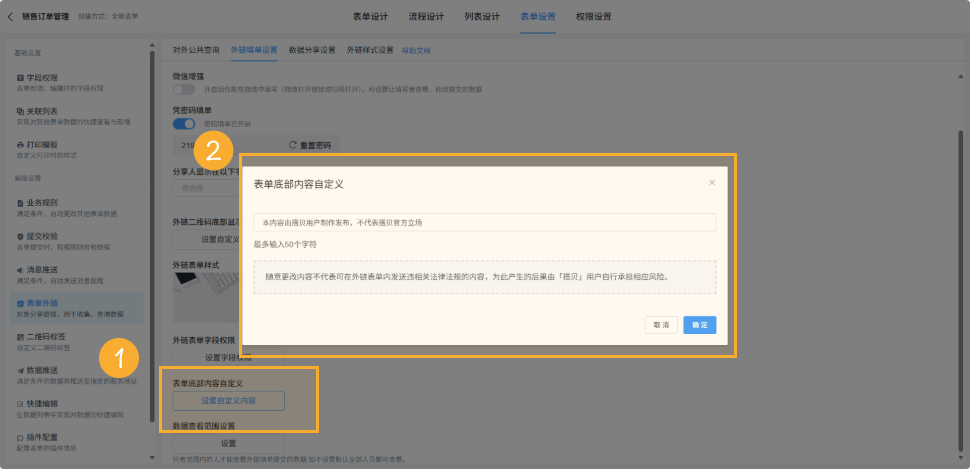Open the 关联列表 sidebar item icon
The image size is (970, 469).
(20, 111)
